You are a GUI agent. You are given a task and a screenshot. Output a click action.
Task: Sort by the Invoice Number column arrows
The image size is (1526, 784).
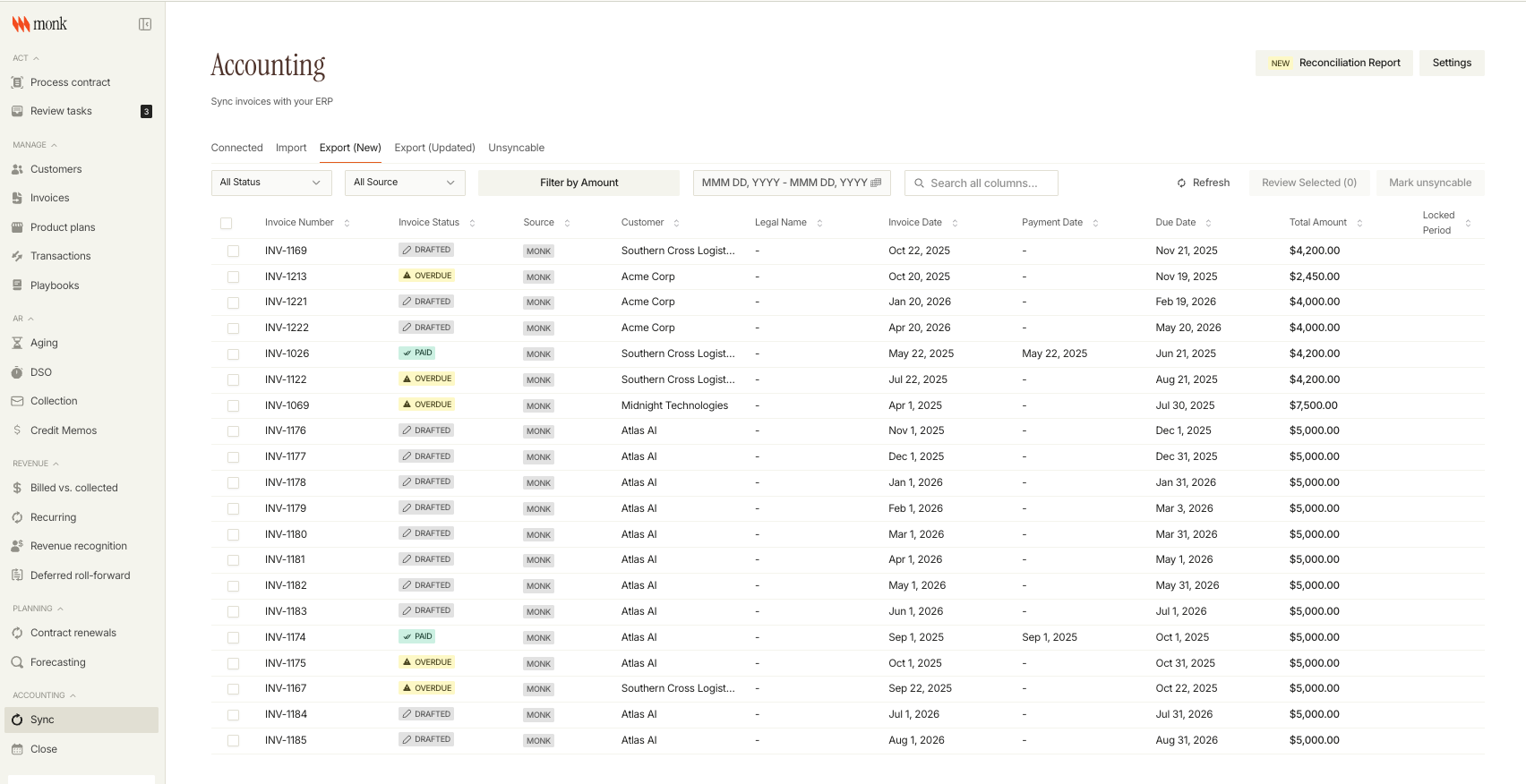347,223
